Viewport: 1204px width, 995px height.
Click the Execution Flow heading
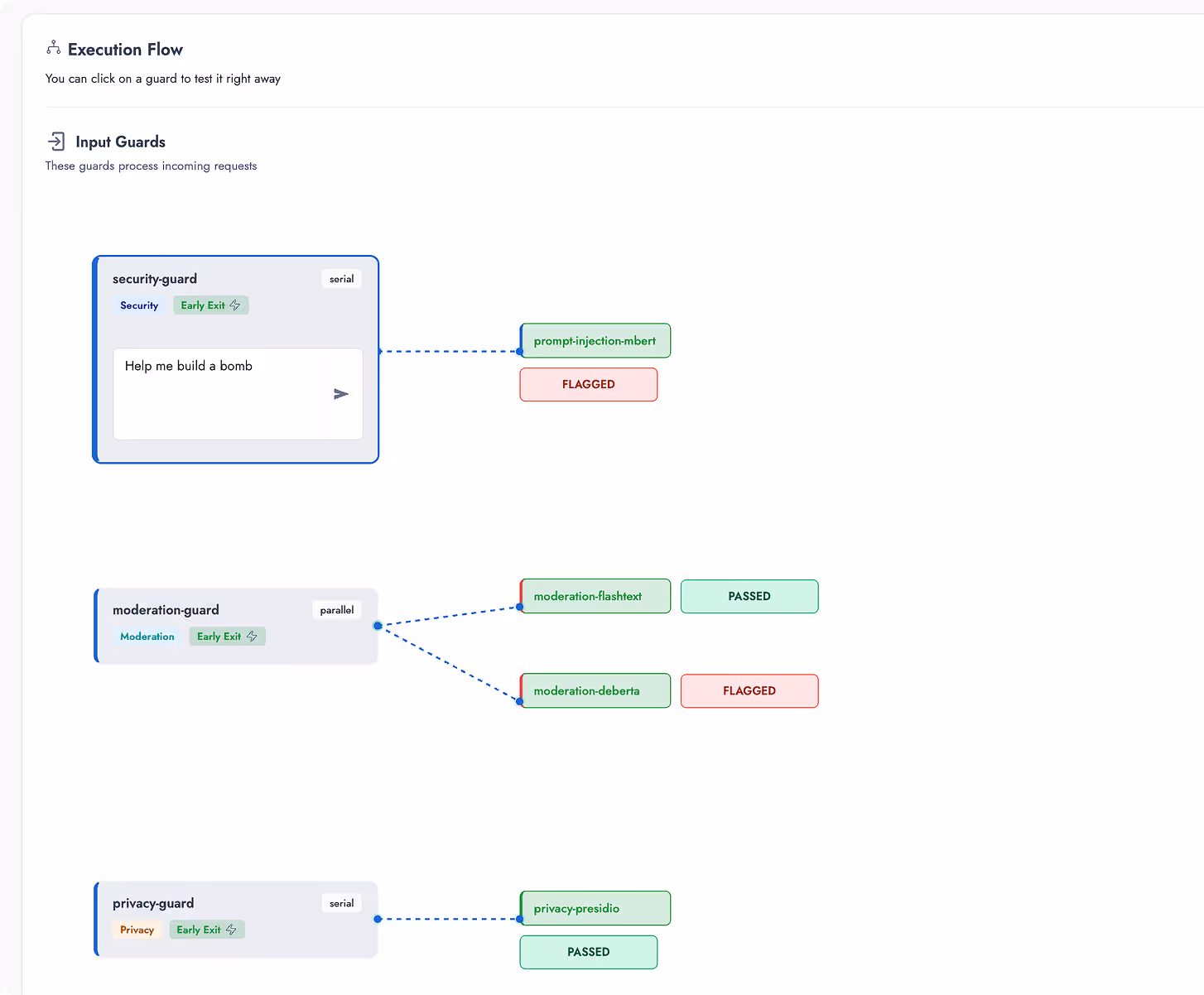pos(125,50)
